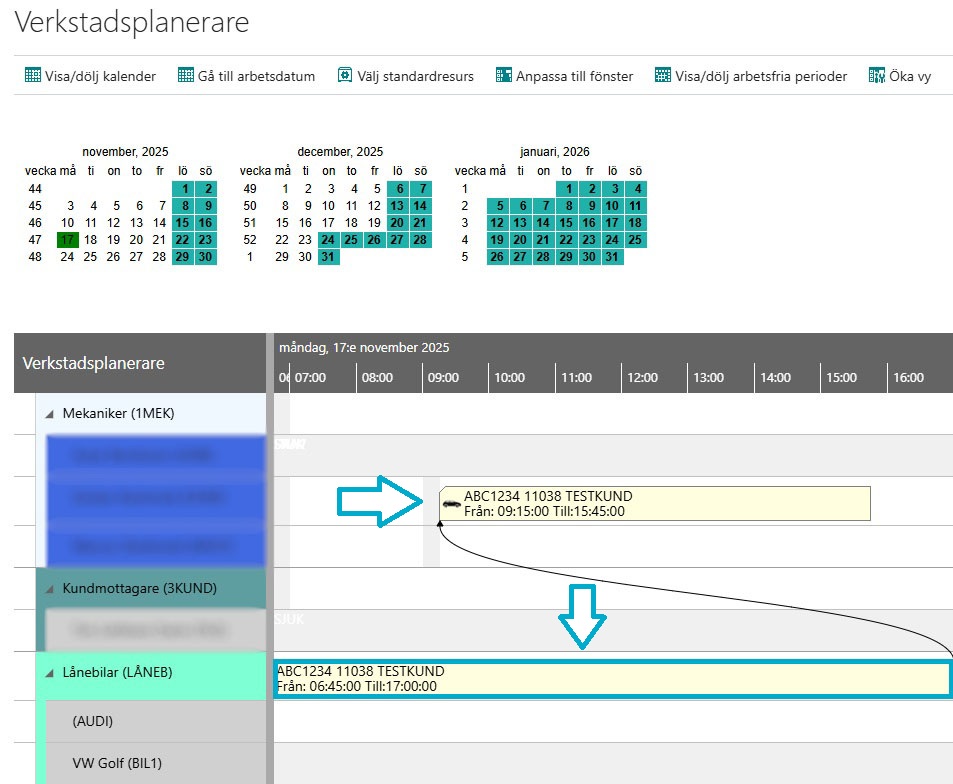Click the Anpassa till fönster icon

tap(504, 75)
